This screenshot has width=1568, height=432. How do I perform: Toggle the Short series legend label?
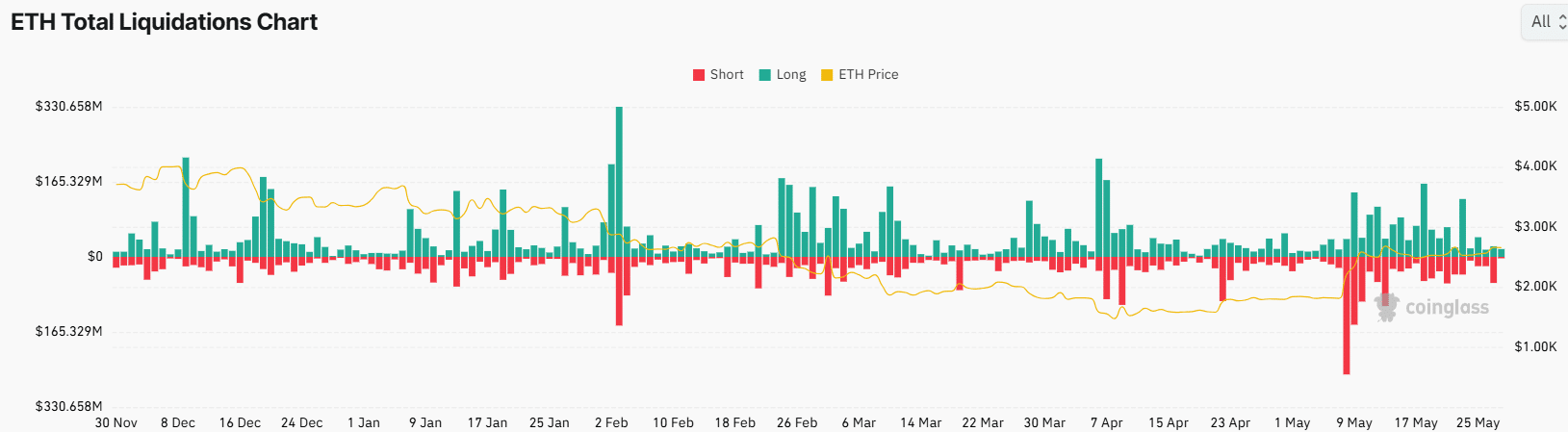pos(727,75)
